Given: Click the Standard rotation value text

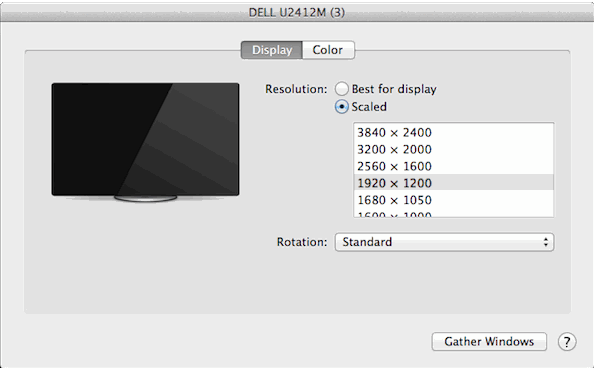Looking at the screenshot, I should (367, 242).
